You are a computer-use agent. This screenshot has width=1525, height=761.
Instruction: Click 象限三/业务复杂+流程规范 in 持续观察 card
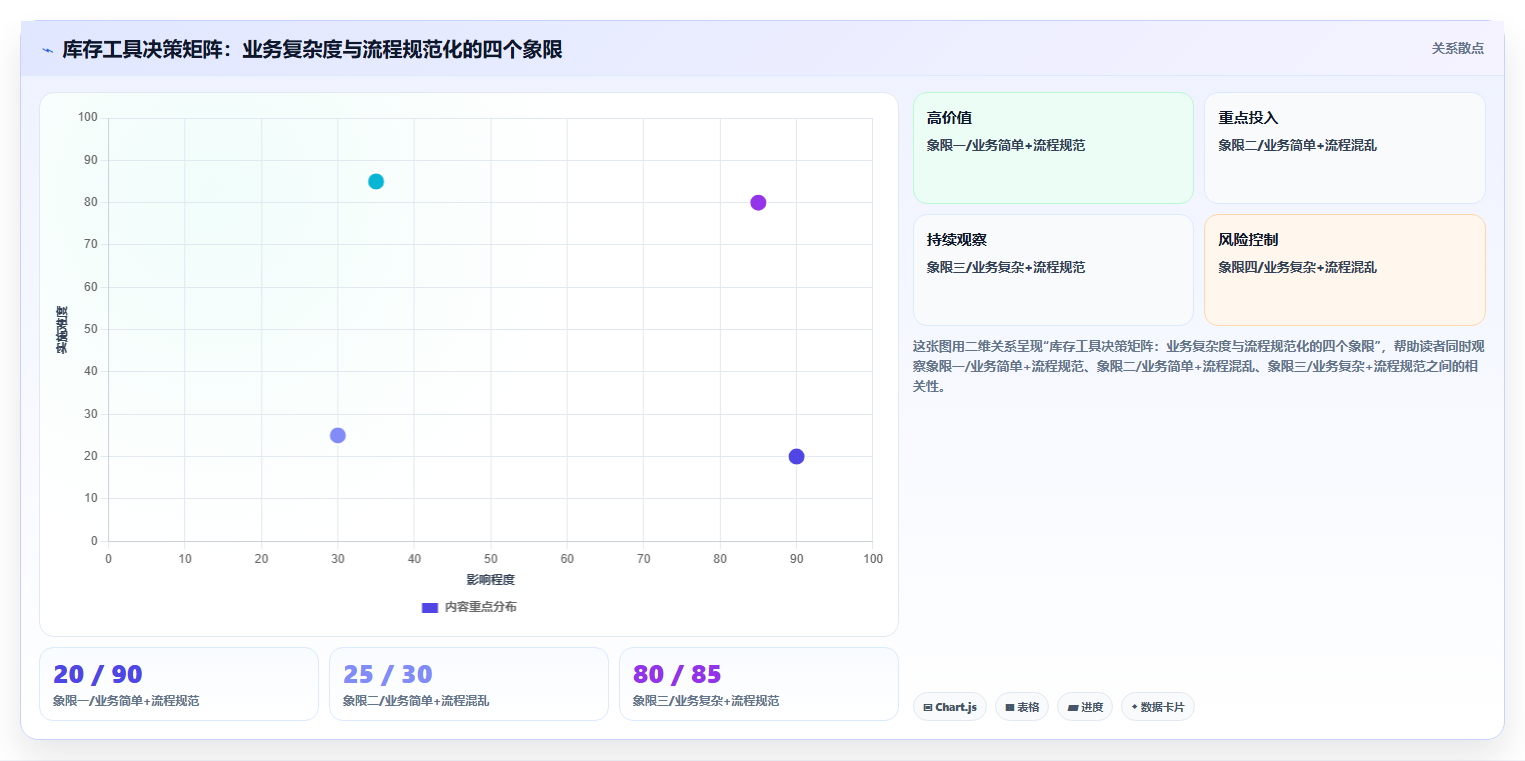click(1006, 267)
